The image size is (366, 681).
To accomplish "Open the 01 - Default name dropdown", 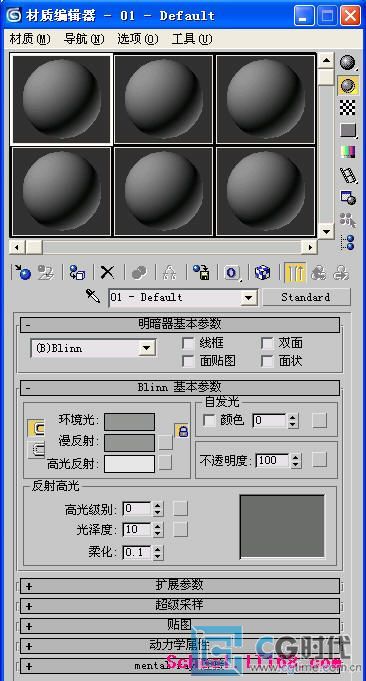I will coord(248,298).
